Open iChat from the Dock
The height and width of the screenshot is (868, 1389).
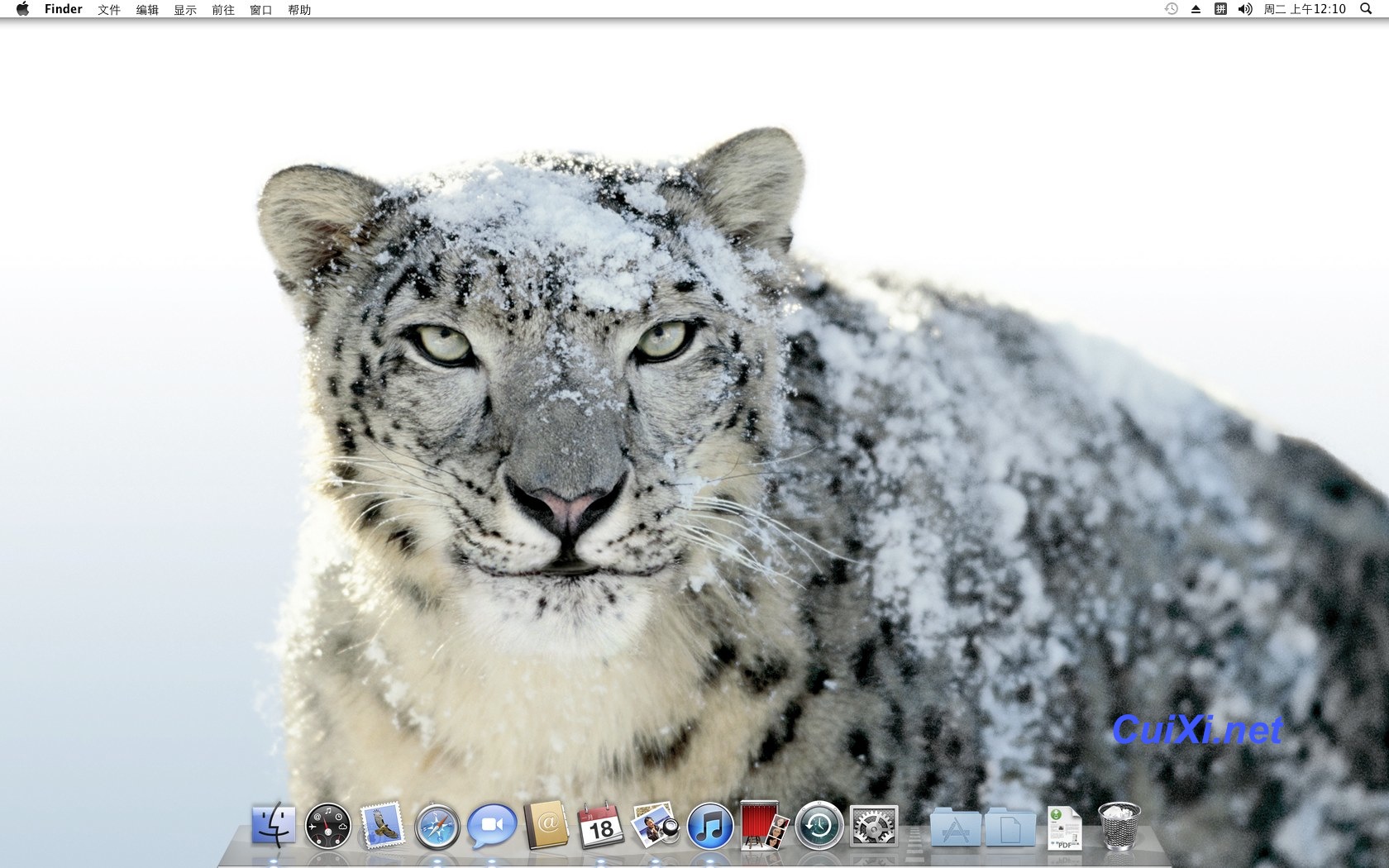491,826
